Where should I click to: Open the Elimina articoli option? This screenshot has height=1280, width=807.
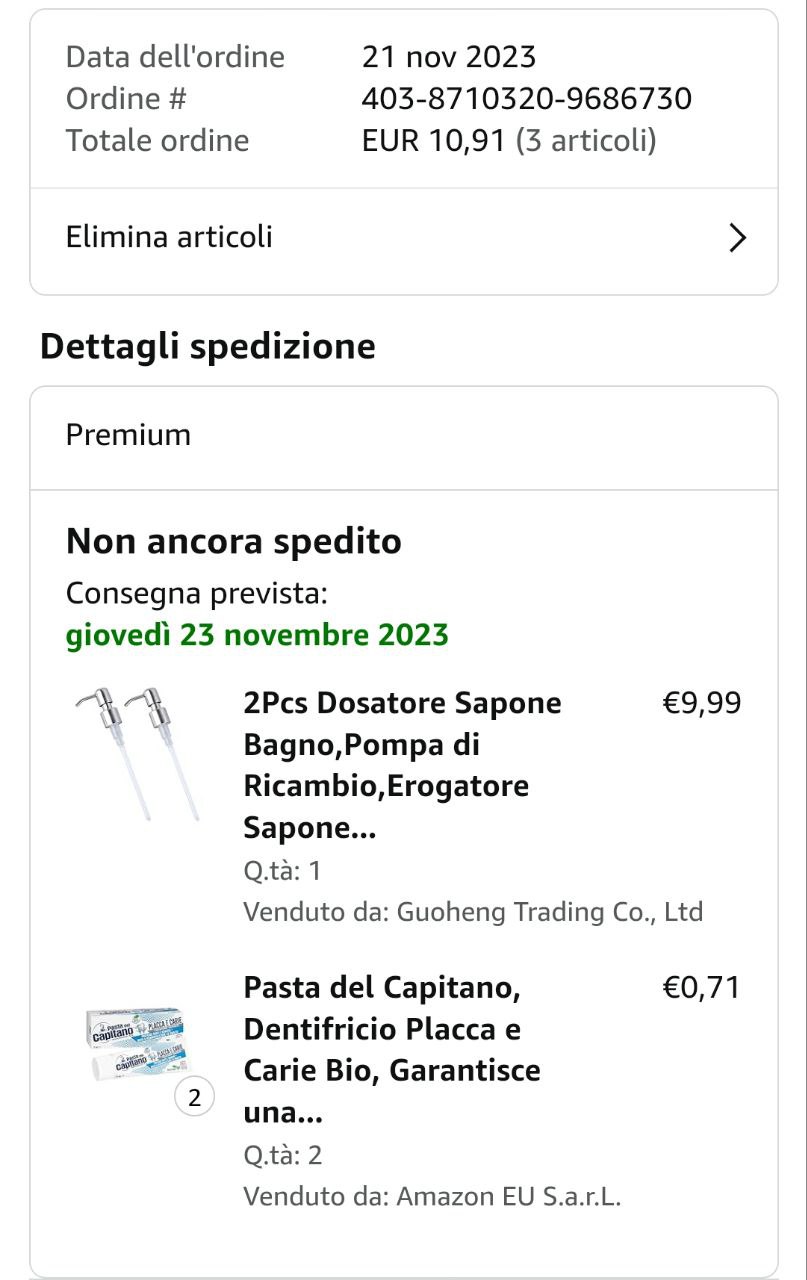170,238
